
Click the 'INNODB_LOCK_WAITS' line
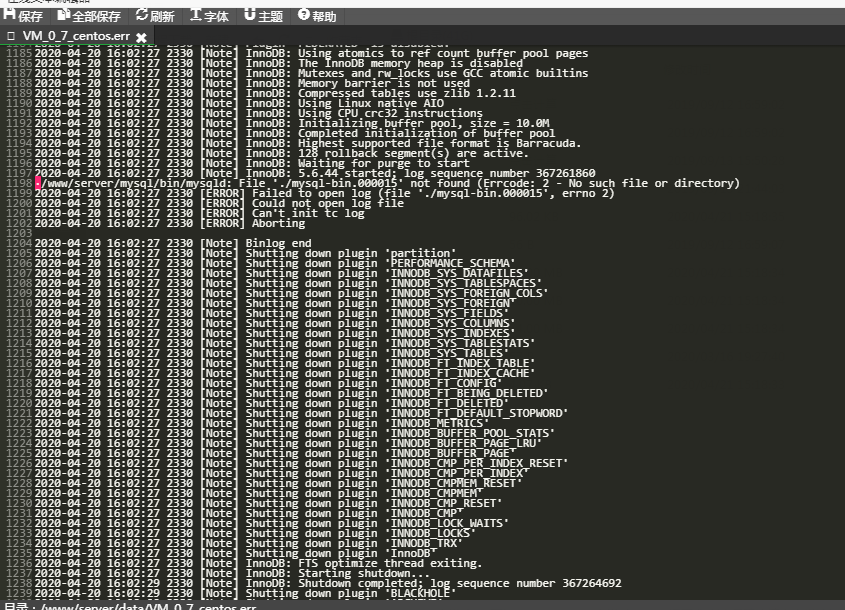272,523
